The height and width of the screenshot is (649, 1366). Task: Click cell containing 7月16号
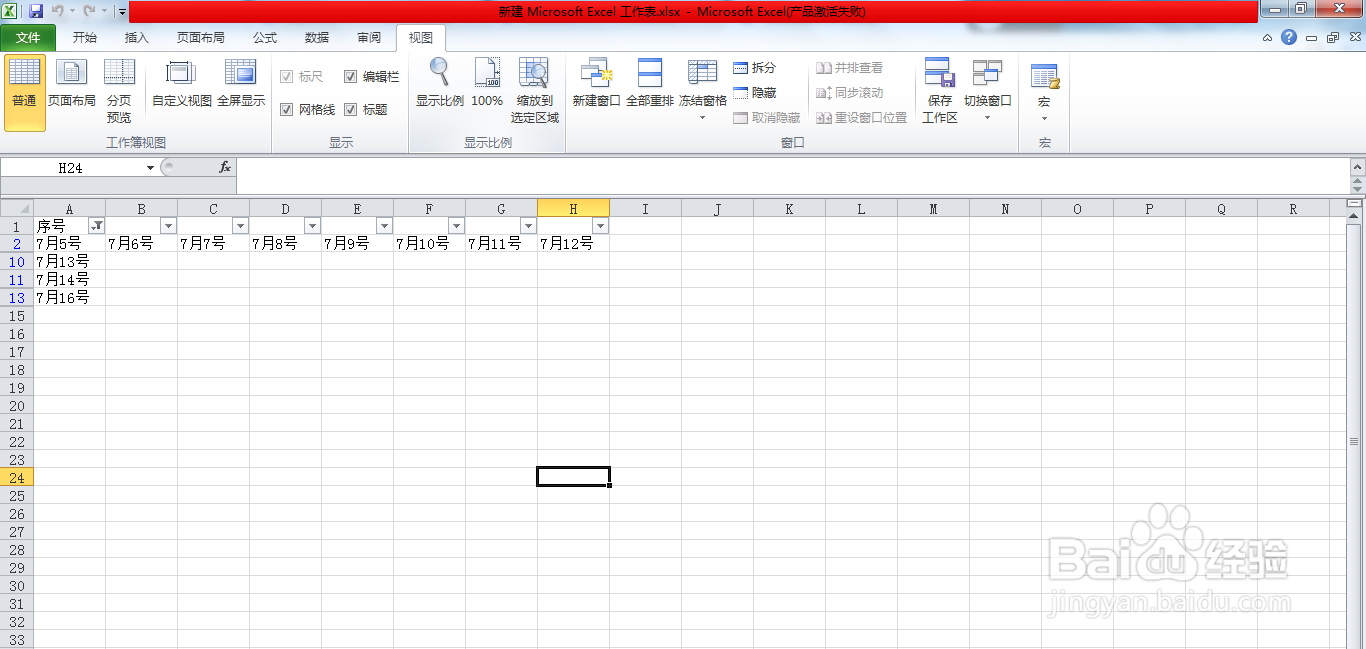tap(69, 297)
